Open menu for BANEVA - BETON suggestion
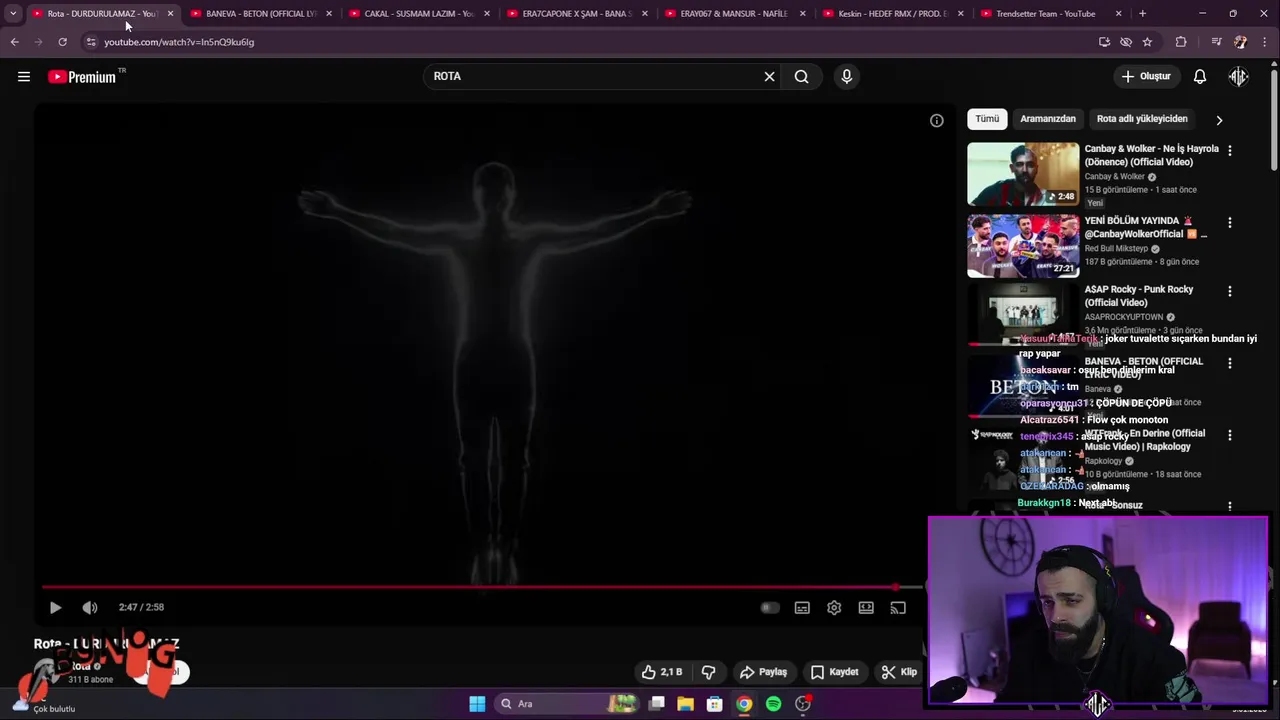The height and width of the screenshot is (720, 1280). click(x=1230, y=363)
